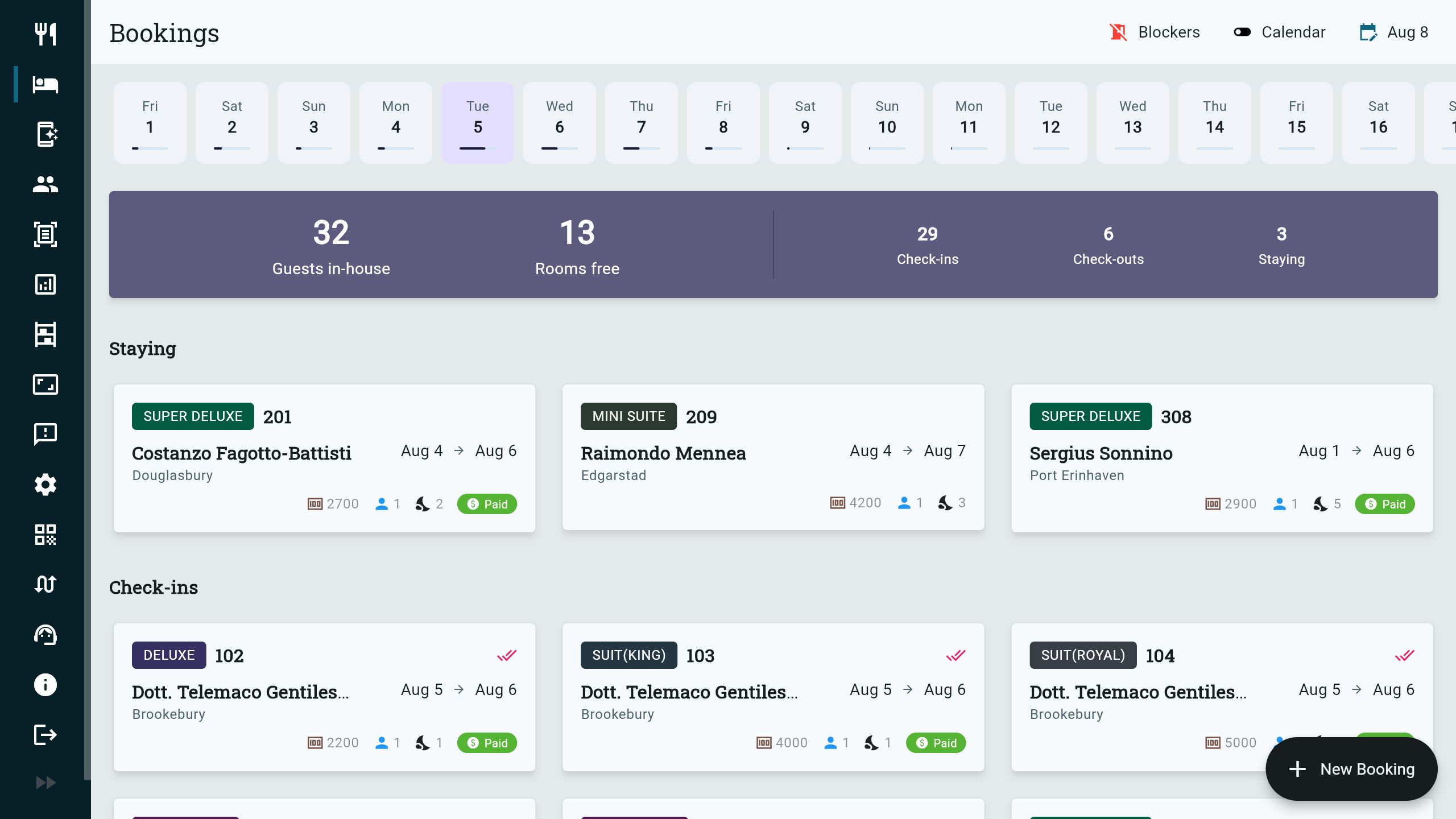Open the feedback speech bubble icon
This screenshot has height=819, width=1456.
pos(45,435)
